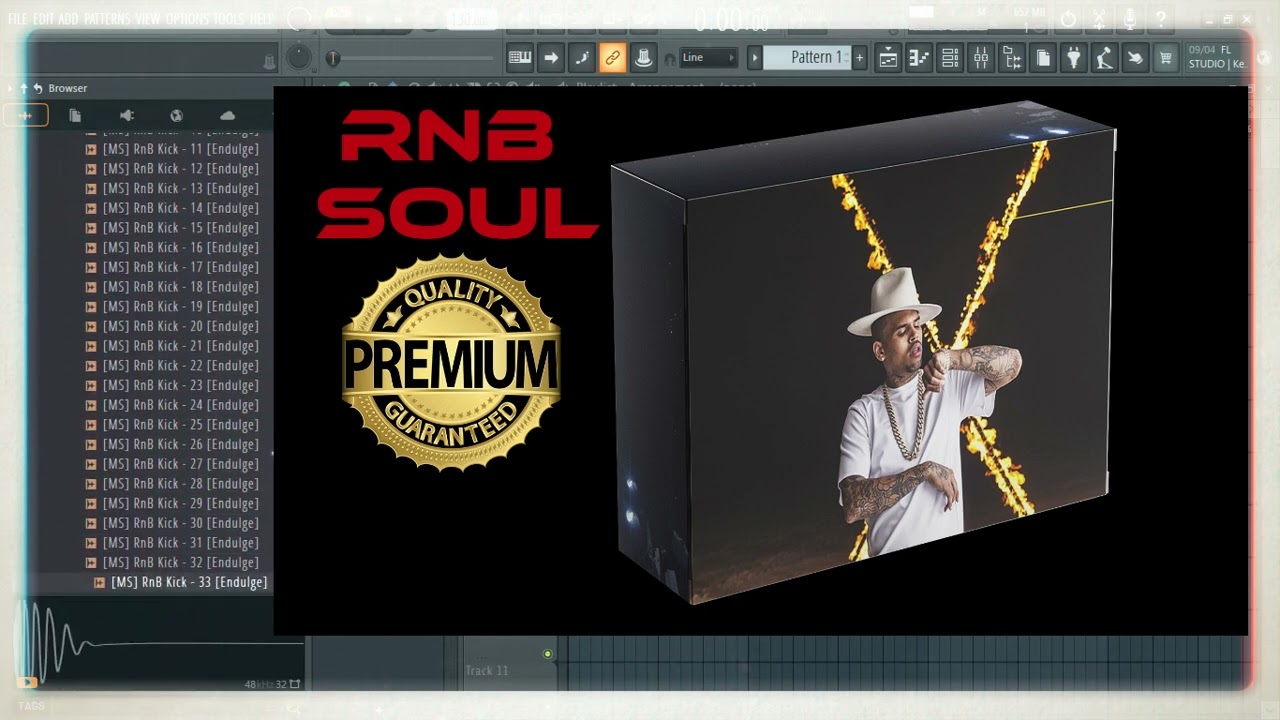Open the FILE menu
The height and width of the screenshot is (720, 1280).
(x=18, y=19)
